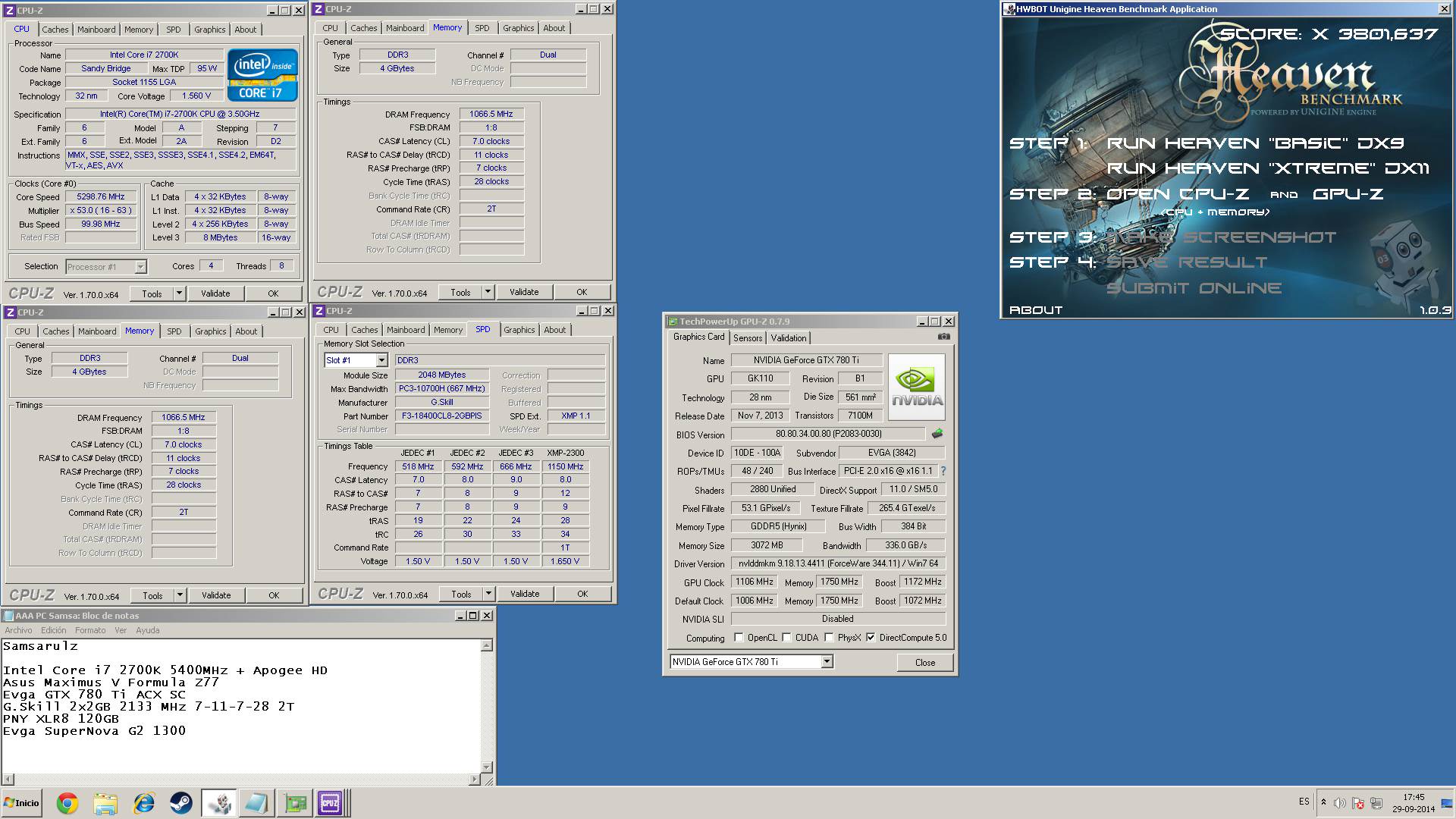Click the Notepad vertical scroll up arrow

(487, 645)
